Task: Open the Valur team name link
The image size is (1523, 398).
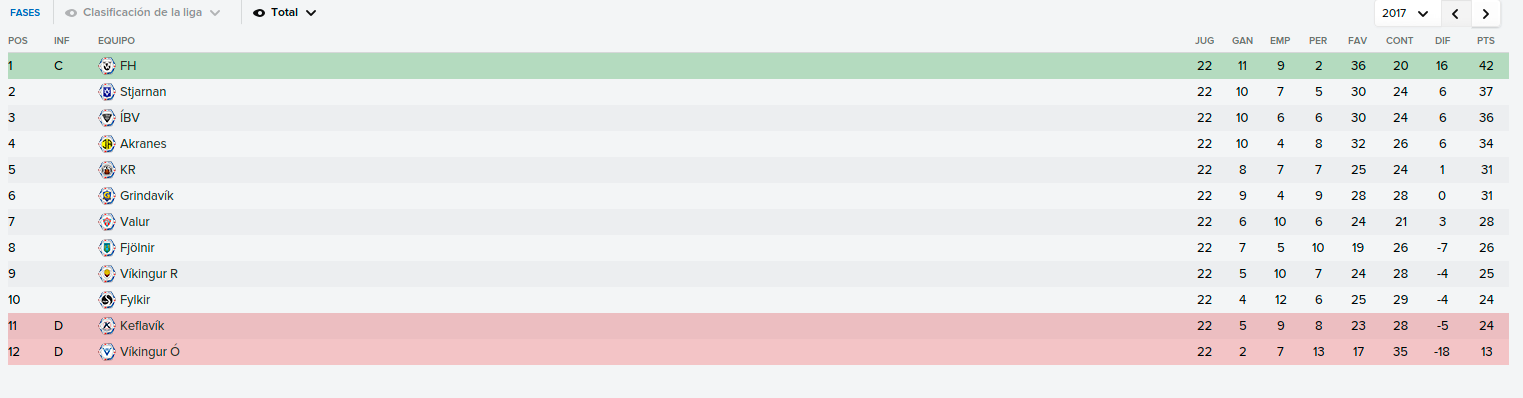Action: pyautogui.click(x=134, y=222)
